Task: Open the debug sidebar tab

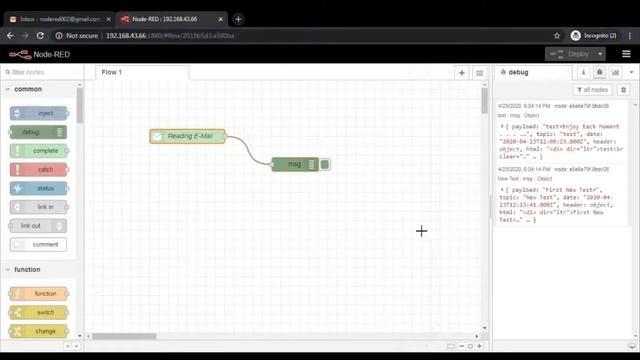Action: 533,72
